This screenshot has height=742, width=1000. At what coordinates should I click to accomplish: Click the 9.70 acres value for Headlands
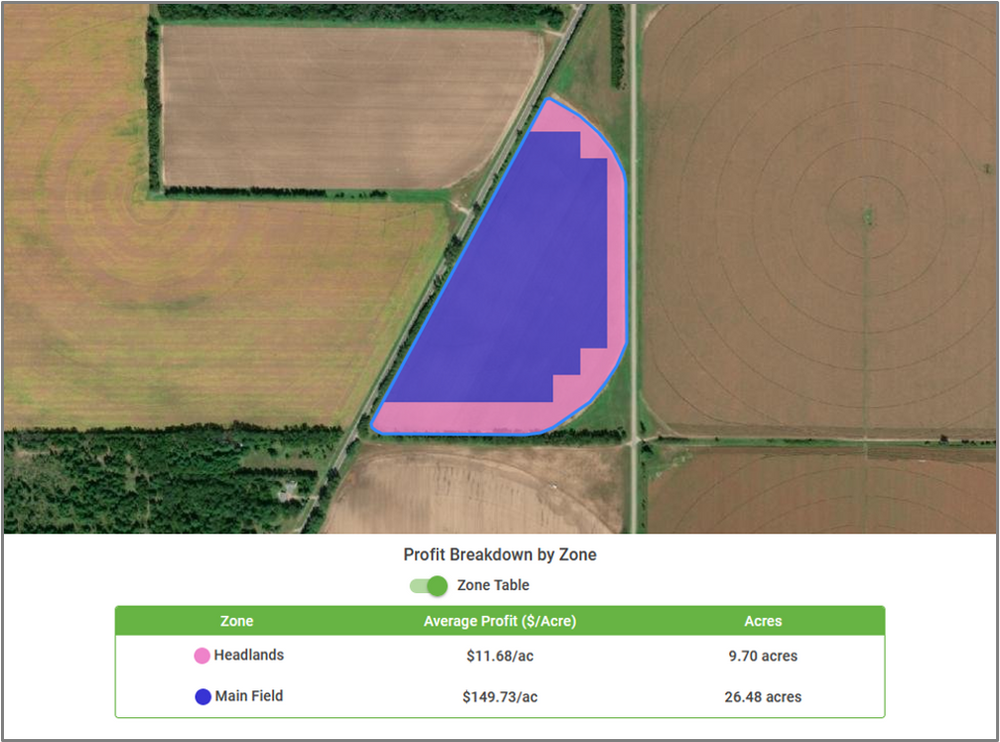[x=763, y=656]
